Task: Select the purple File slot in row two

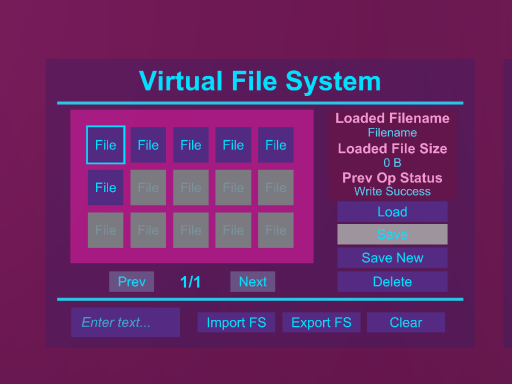Action: click(x=106, y=187)
